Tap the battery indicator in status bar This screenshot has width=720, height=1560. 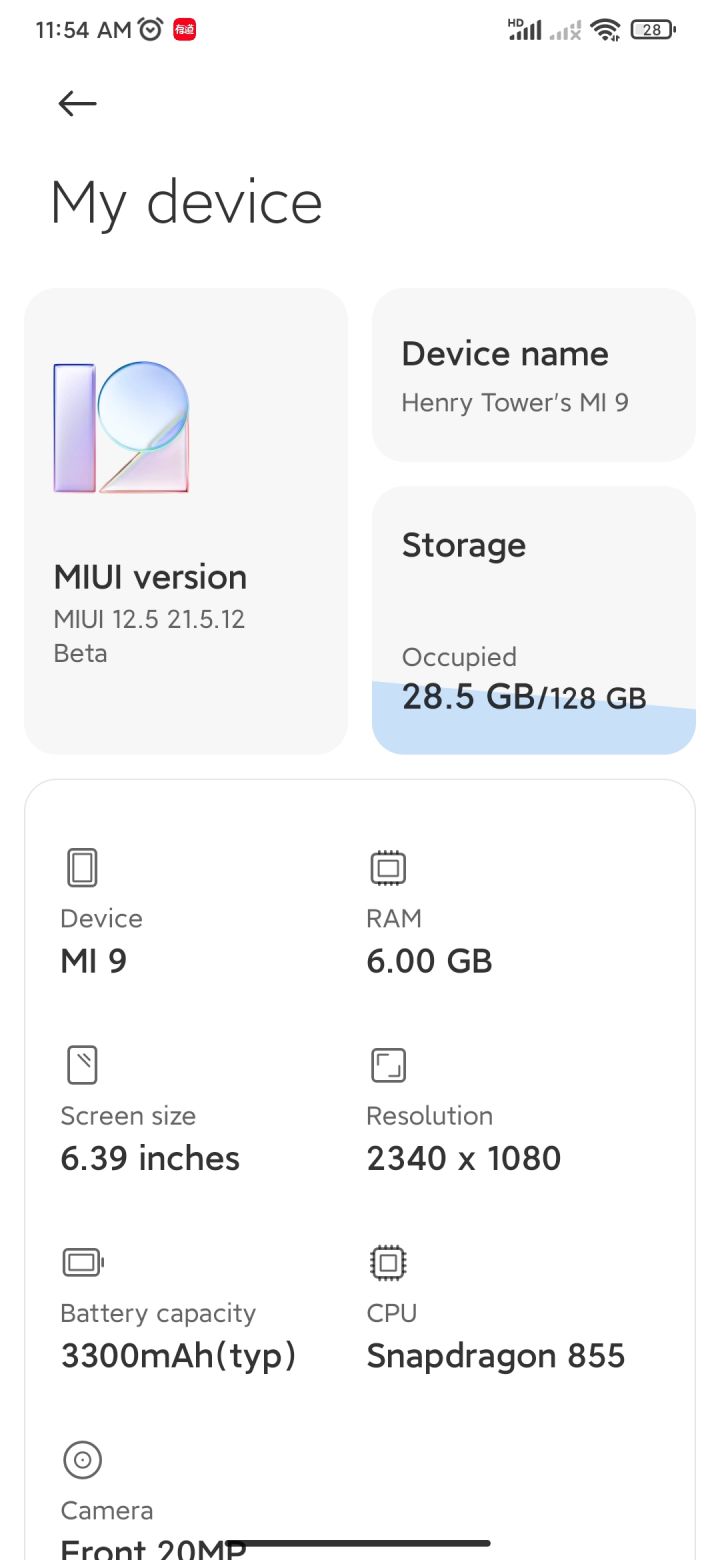pyautogui.click(x=653, y=30)
